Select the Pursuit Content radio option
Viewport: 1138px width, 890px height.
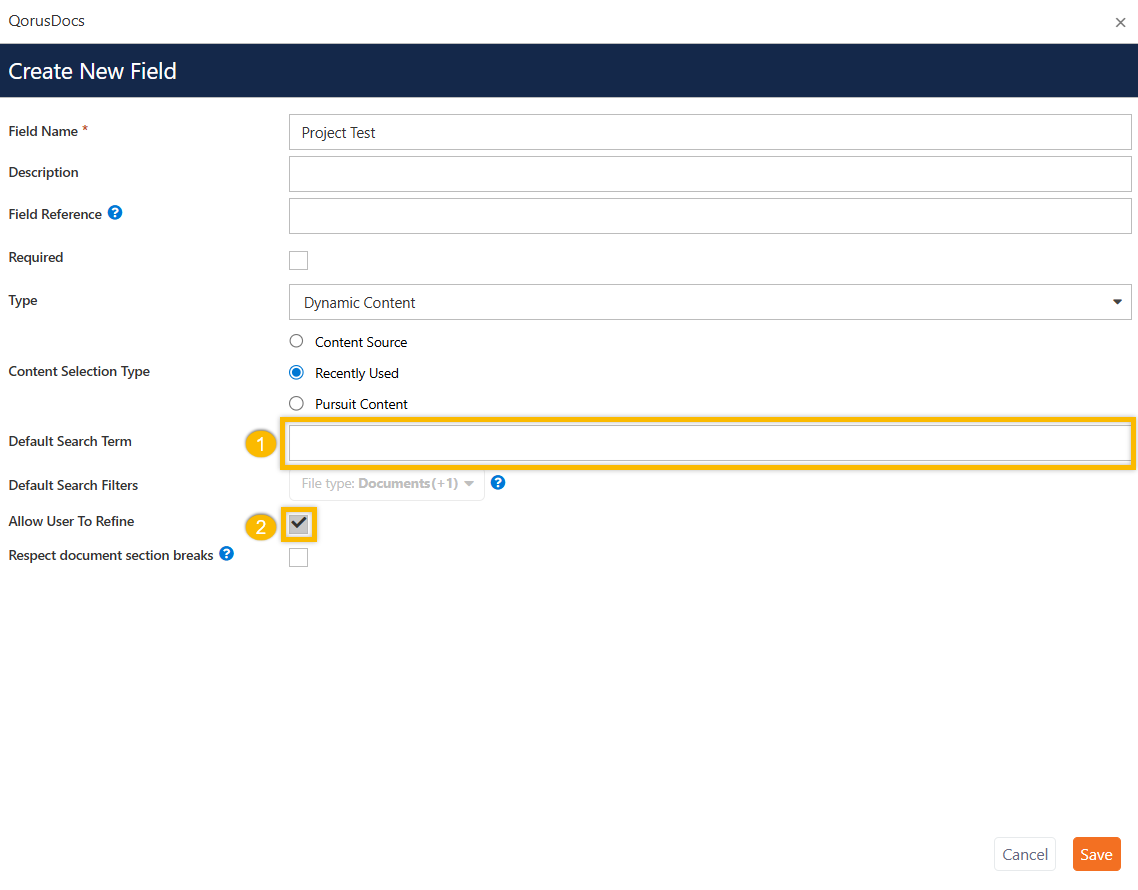tap(296, 403)
